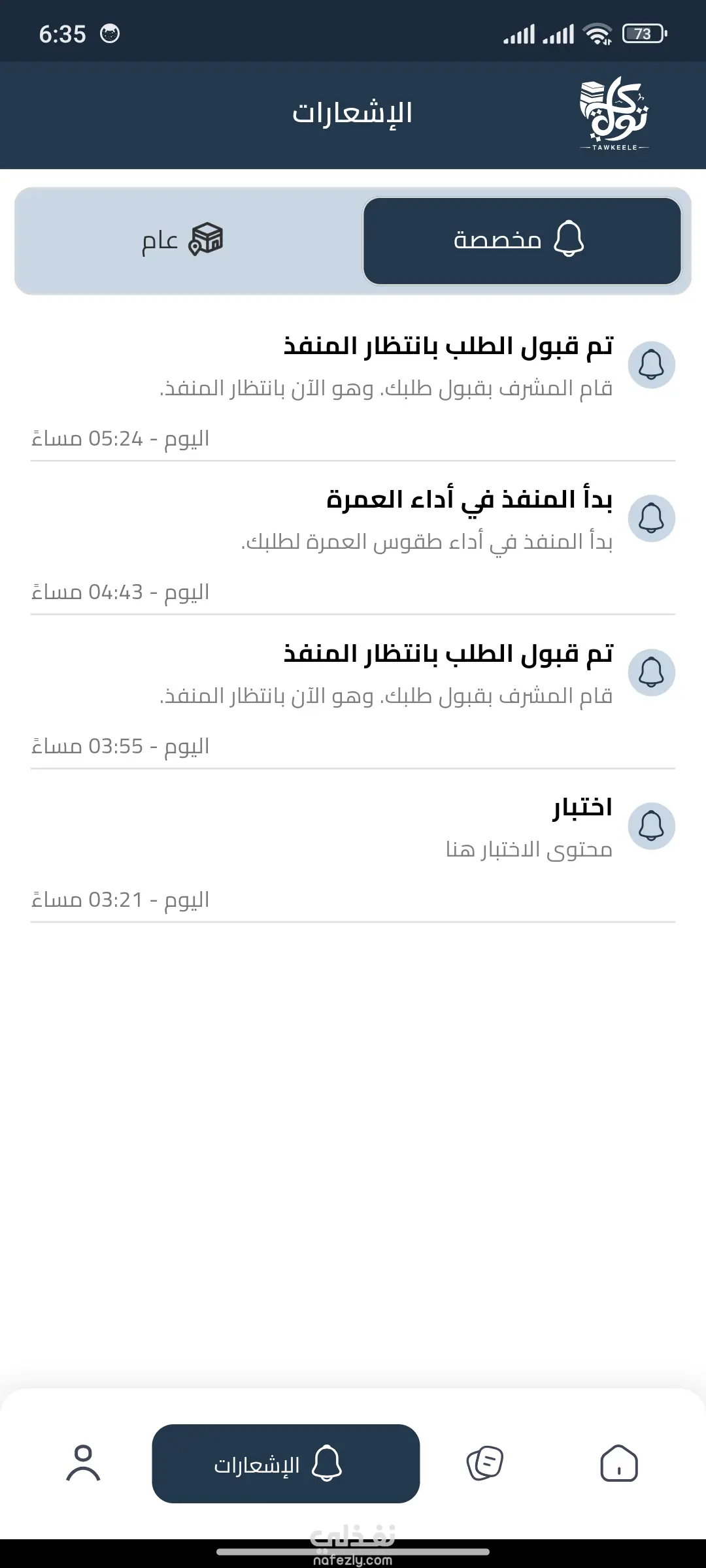706x1568 pixels.
Task: Open the chat messages icon in bottom bar
Action: [x=484, y=1463]
